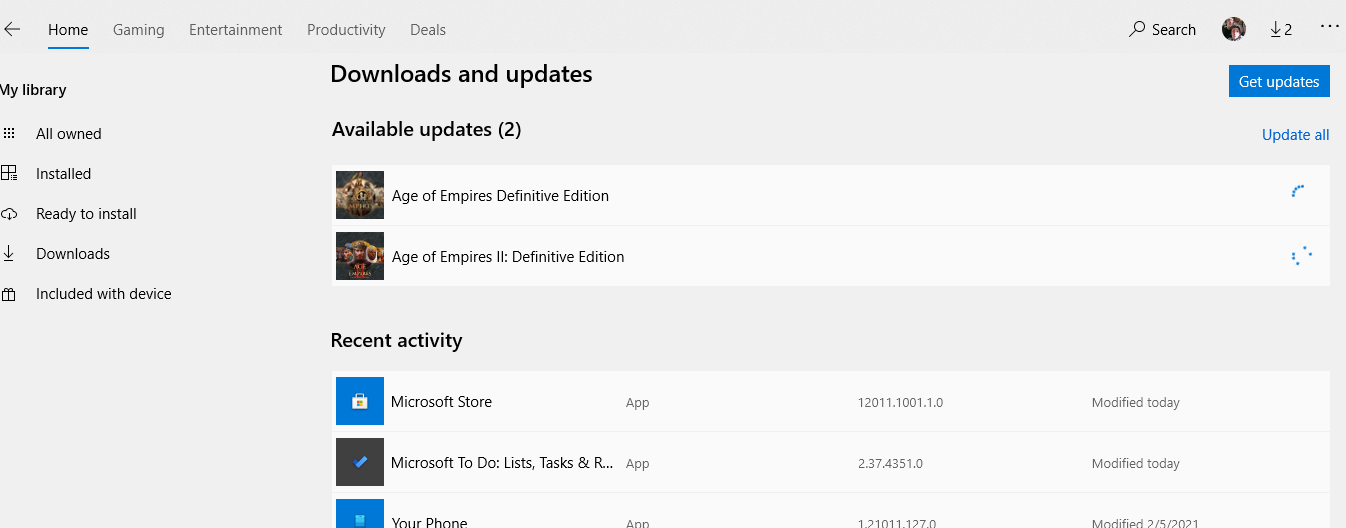Click the Search magnifier icon
The height and width of the screenshot is (528, 1346).
coord(1137,30)
